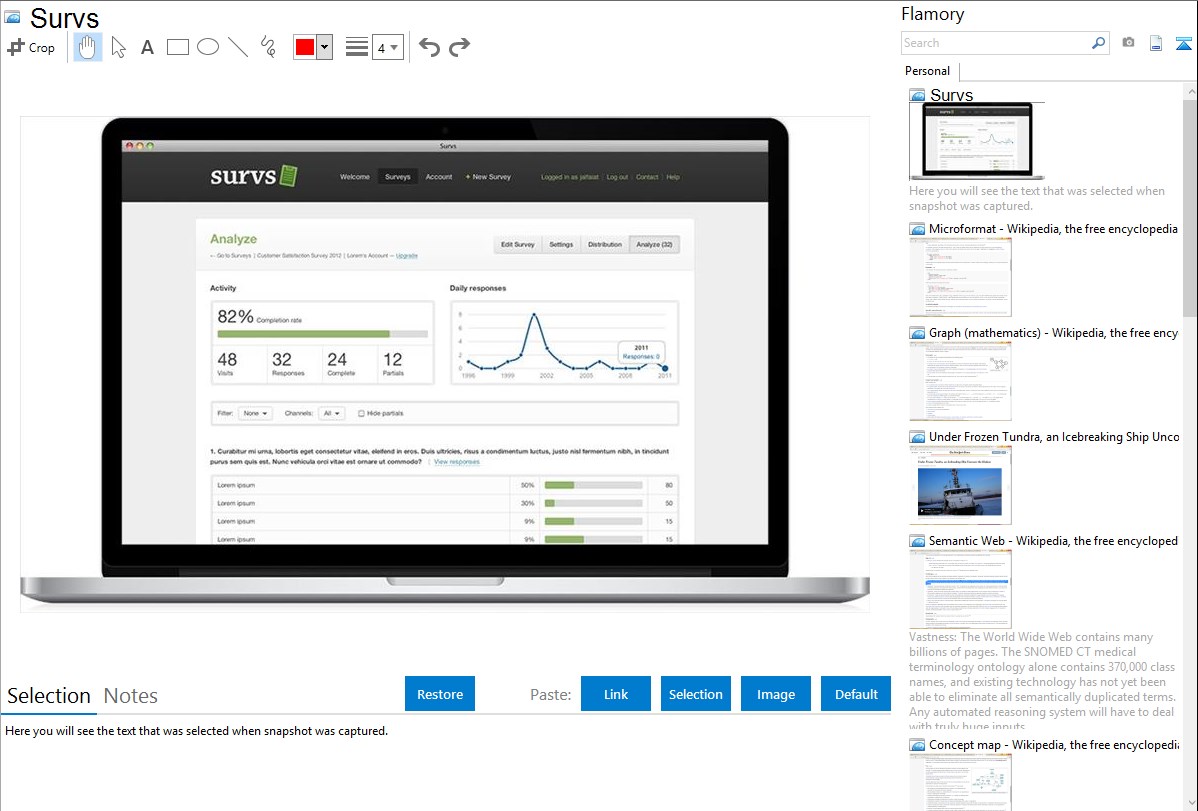Select Graph (mathematics) Wikipedia title

click(x=1053, y=333)
